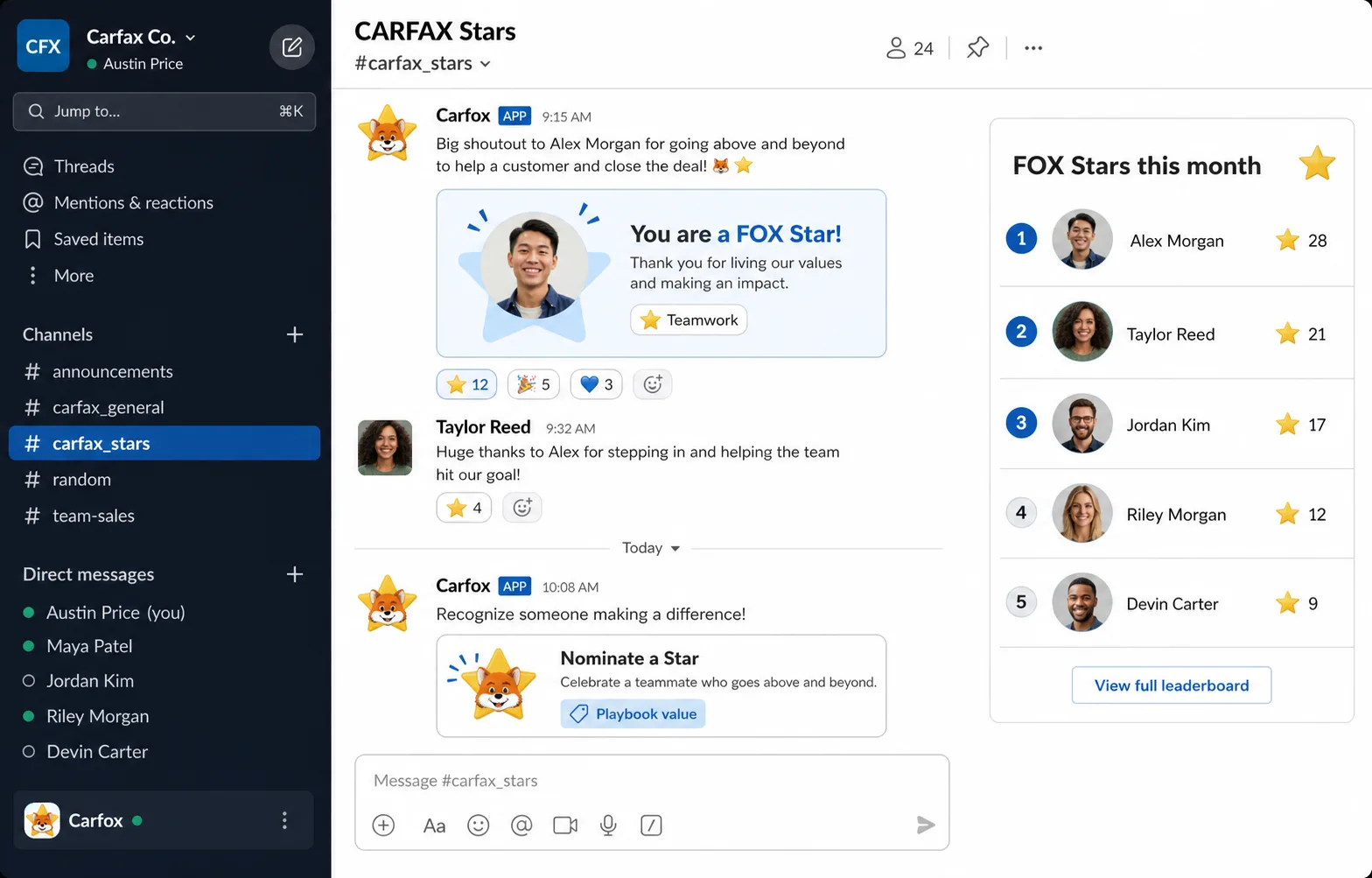Toggle the star reaction with 12
Image resolution: width=1372 pixels, height=878 pixels.
[x=467, y=384]
